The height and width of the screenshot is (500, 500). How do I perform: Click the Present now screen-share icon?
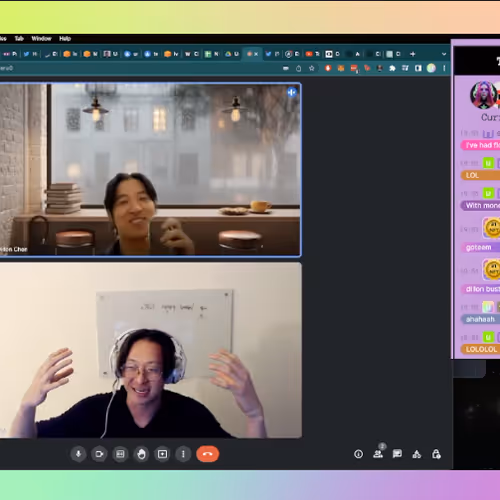pyautogui.click(x=162, y=454)
